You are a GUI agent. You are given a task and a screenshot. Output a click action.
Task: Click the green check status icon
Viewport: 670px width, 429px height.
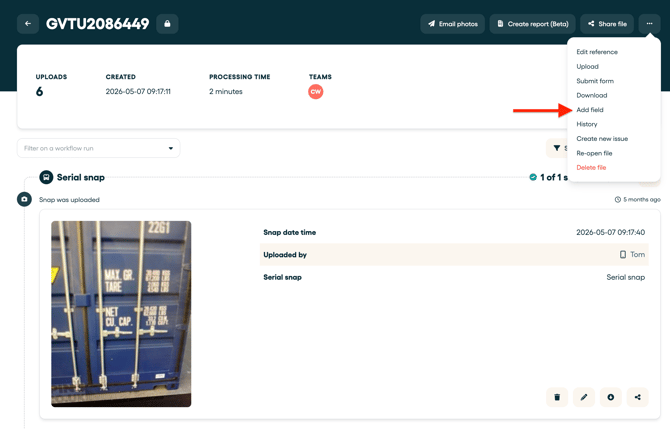click(x=533, y=177)
